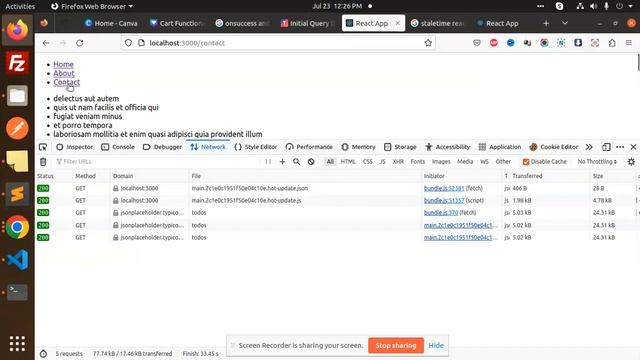The image size is (640, 360).
Task: Open the Files manager from the dock
Action: (x=17, y=96)
